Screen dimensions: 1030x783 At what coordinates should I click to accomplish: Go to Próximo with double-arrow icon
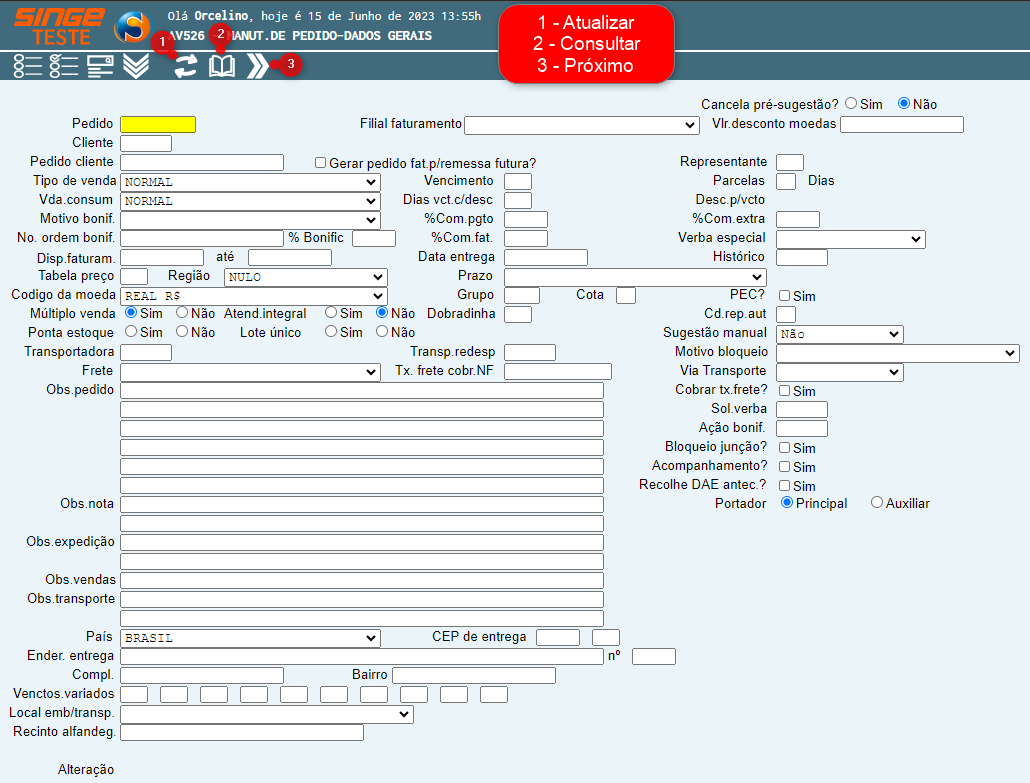[x=258, y=66]
